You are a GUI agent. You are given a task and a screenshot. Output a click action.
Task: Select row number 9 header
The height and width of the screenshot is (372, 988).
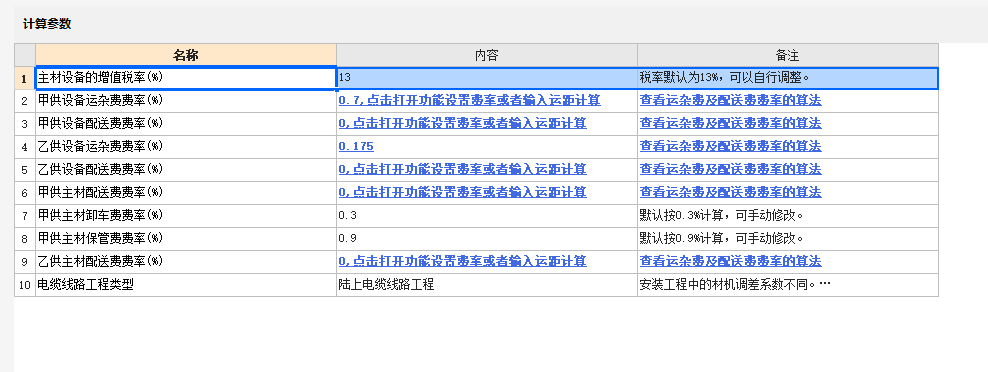[25, 261]
